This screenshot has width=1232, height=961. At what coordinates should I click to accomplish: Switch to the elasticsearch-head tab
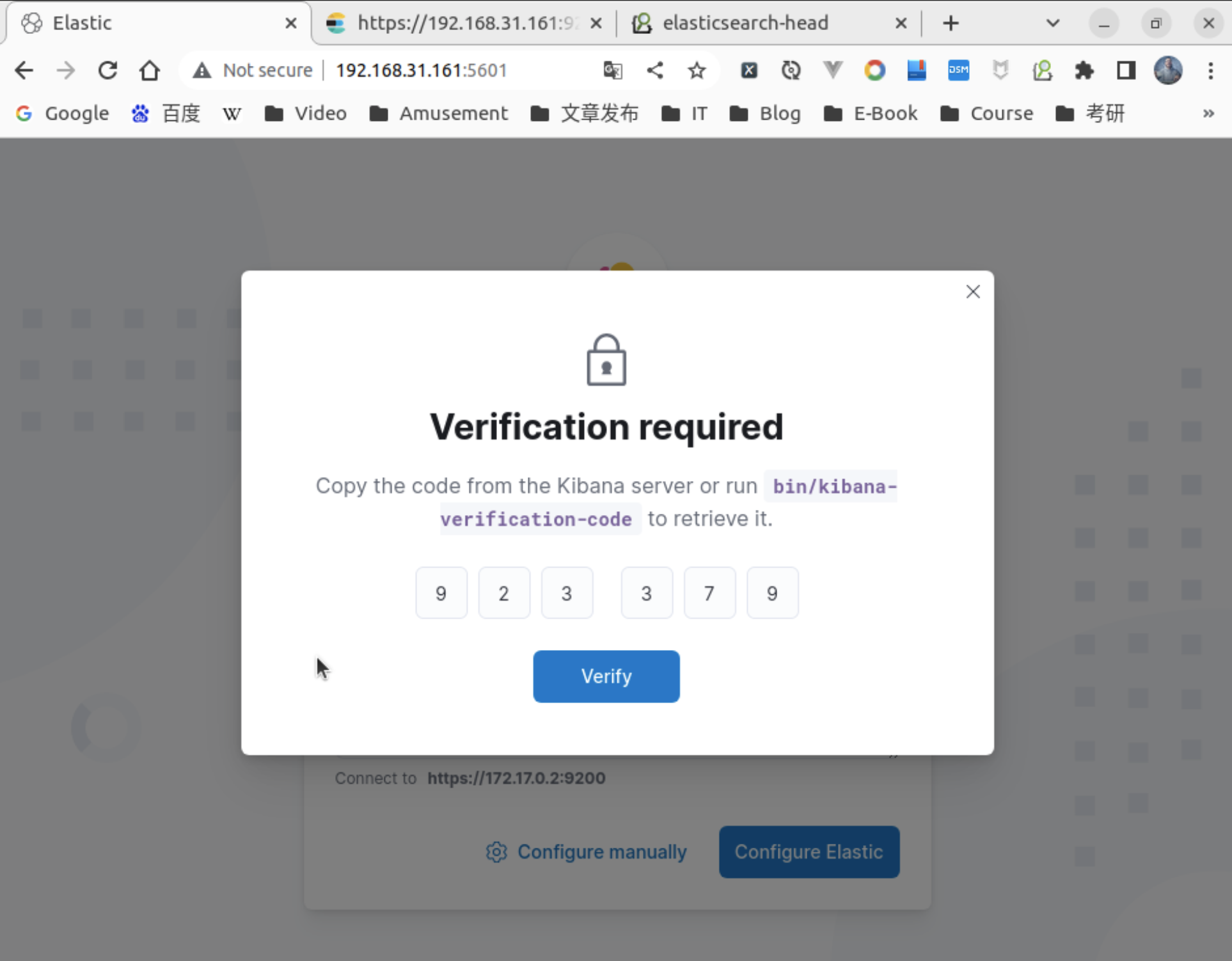click(745, 24)
